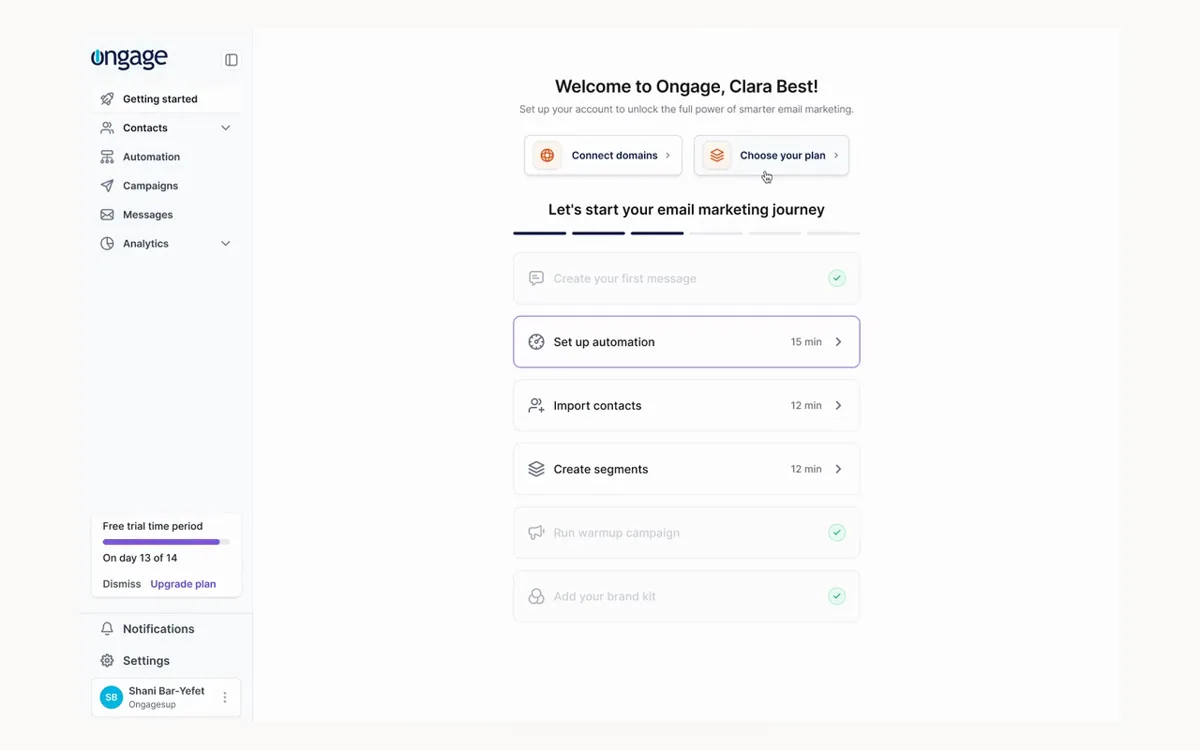Dismiss the free trial notice
Image resolution: width=1200 pixels, height=750 pixels.
[122, 584]
